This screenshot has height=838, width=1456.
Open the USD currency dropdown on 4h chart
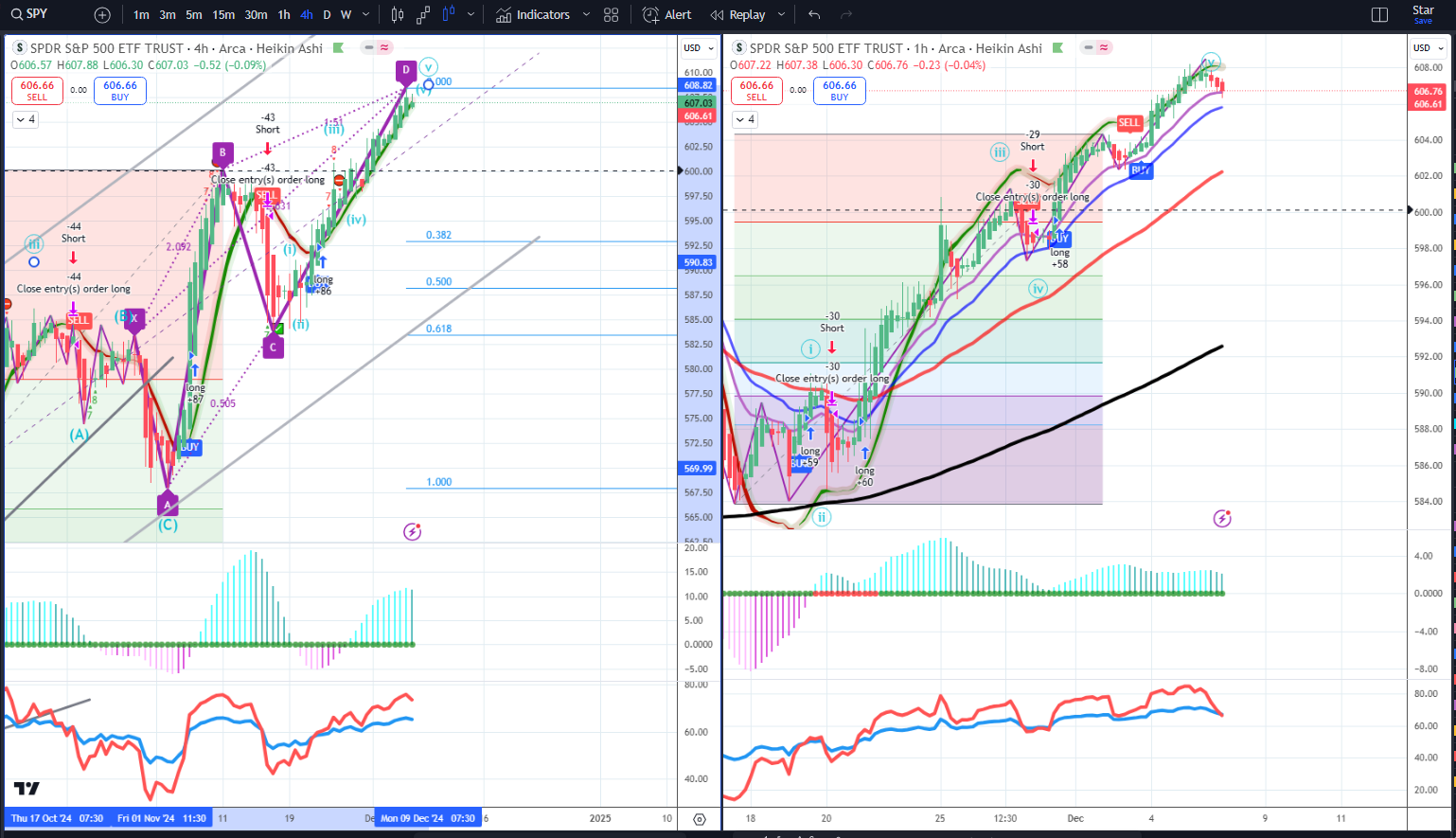click(x=699, y=48)
